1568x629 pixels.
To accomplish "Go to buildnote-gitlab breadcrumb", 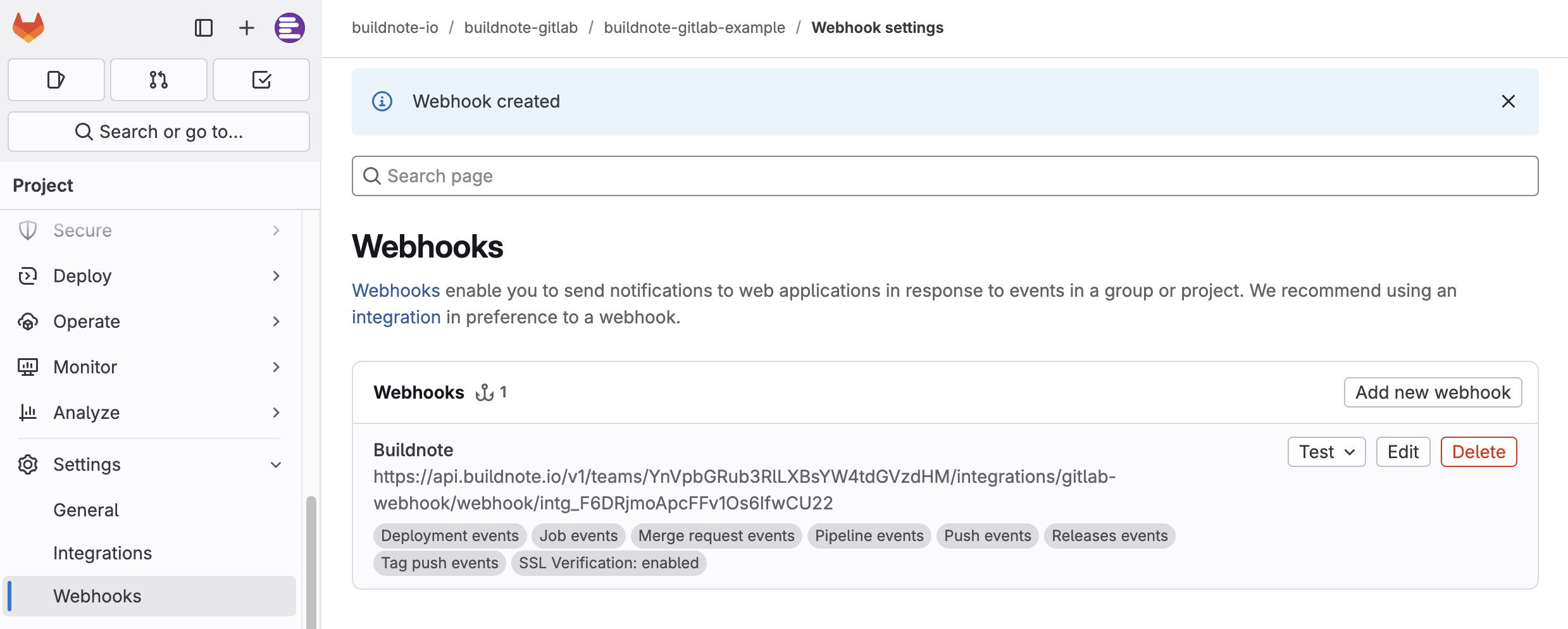I will click(521, 28).
